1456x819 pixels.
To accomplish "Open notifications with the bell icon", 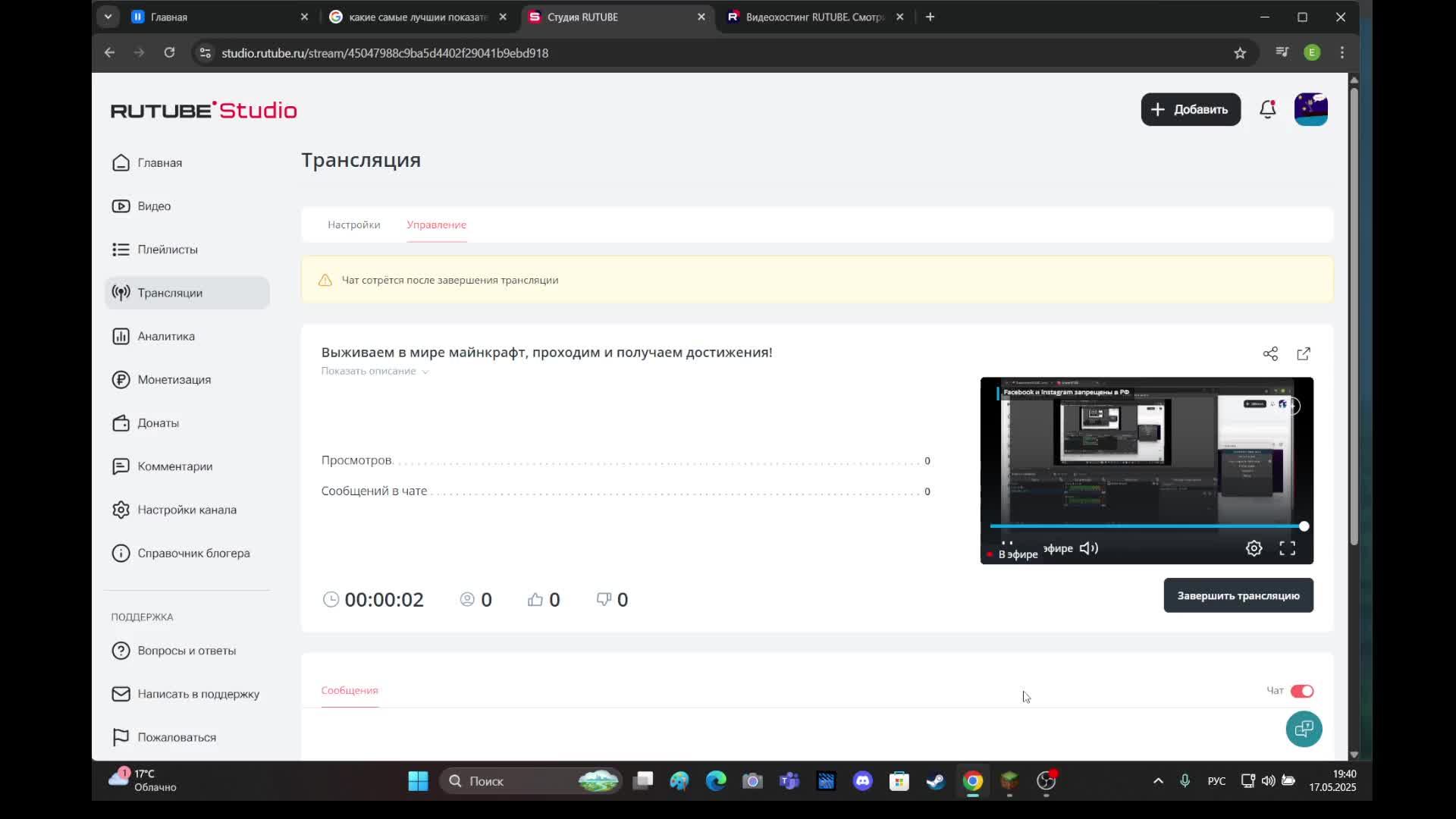I will (x=1267, y=109).
